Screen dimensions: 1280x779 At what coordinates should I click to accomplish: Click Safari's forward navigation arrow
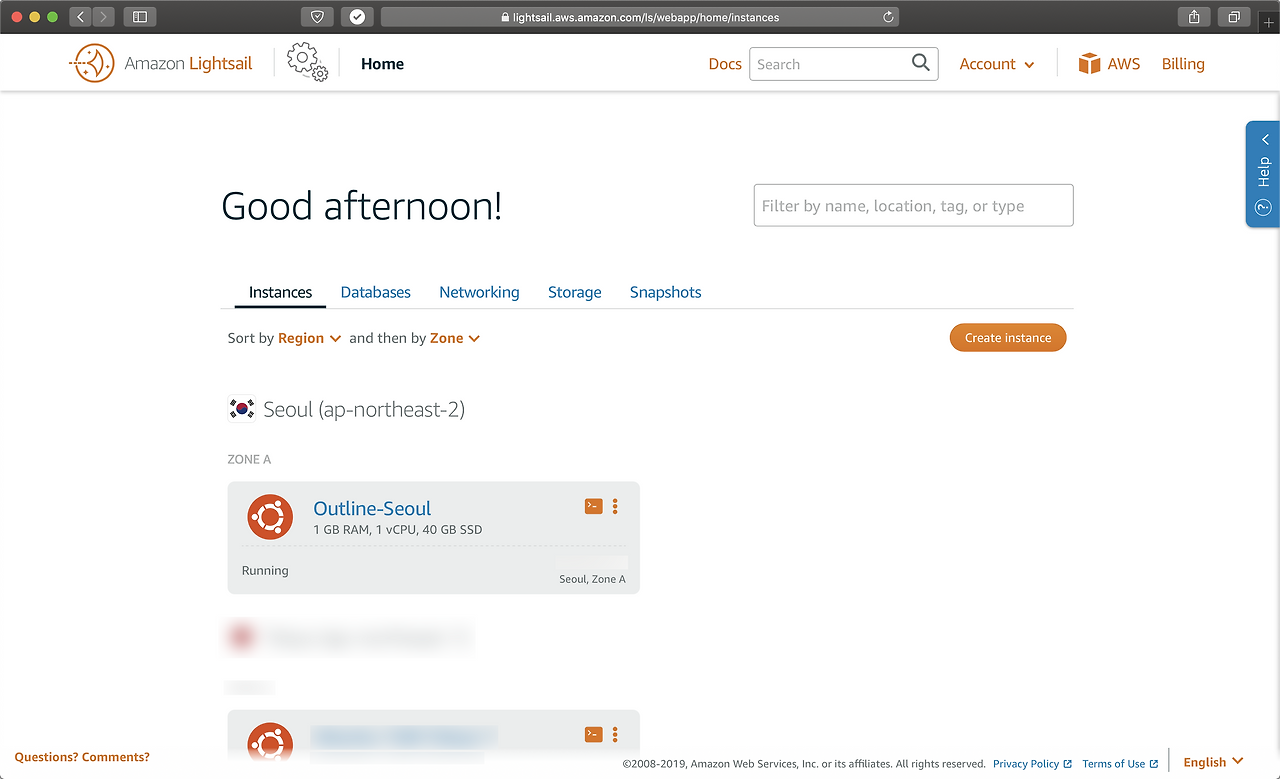click(x=104, y=17)
